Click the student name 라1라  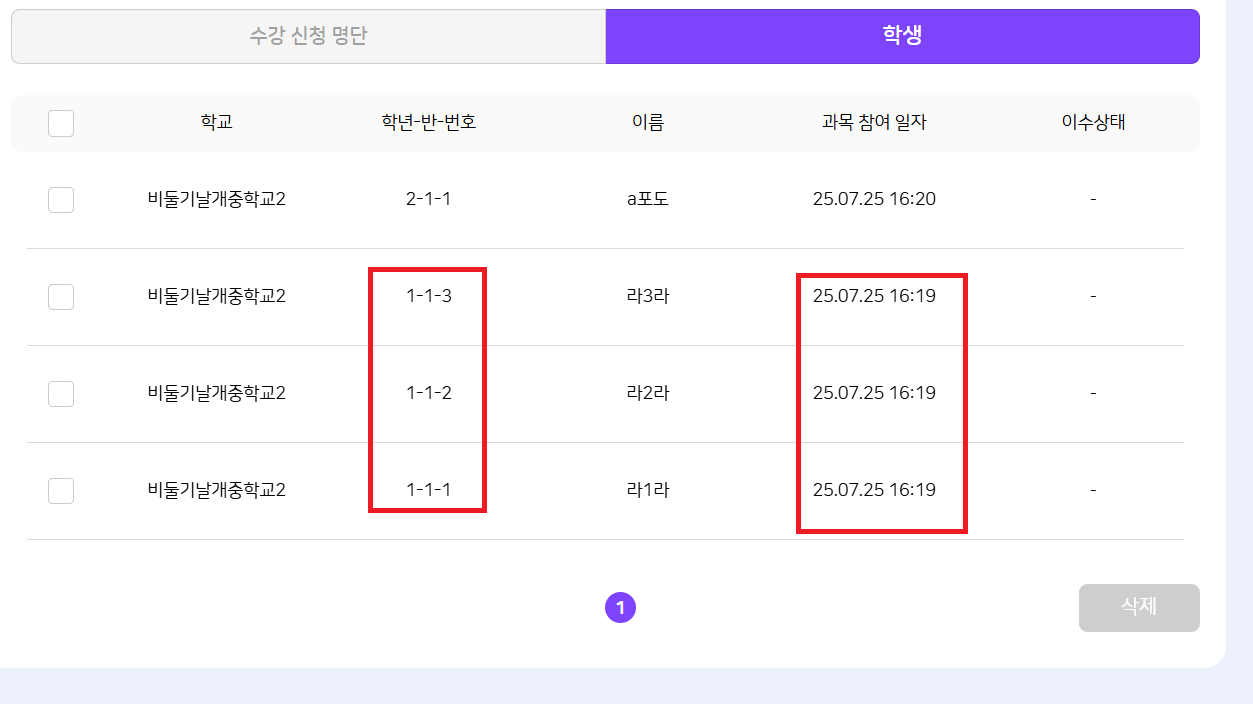[x=647, y=490]
